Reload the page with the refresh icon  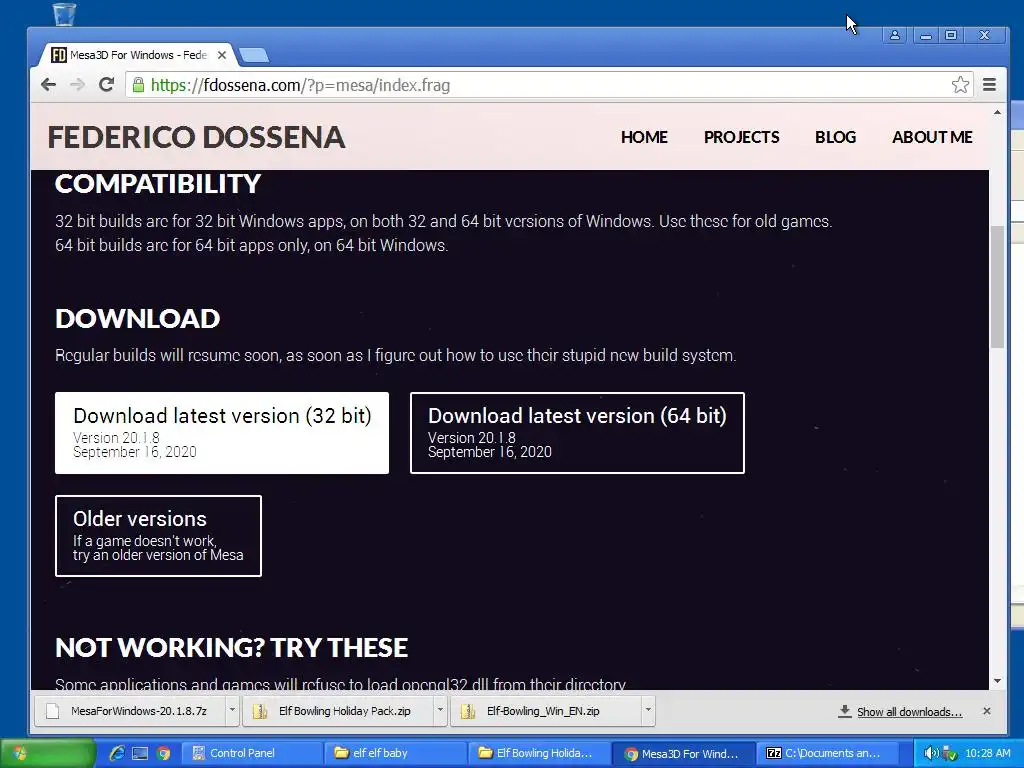106,84
